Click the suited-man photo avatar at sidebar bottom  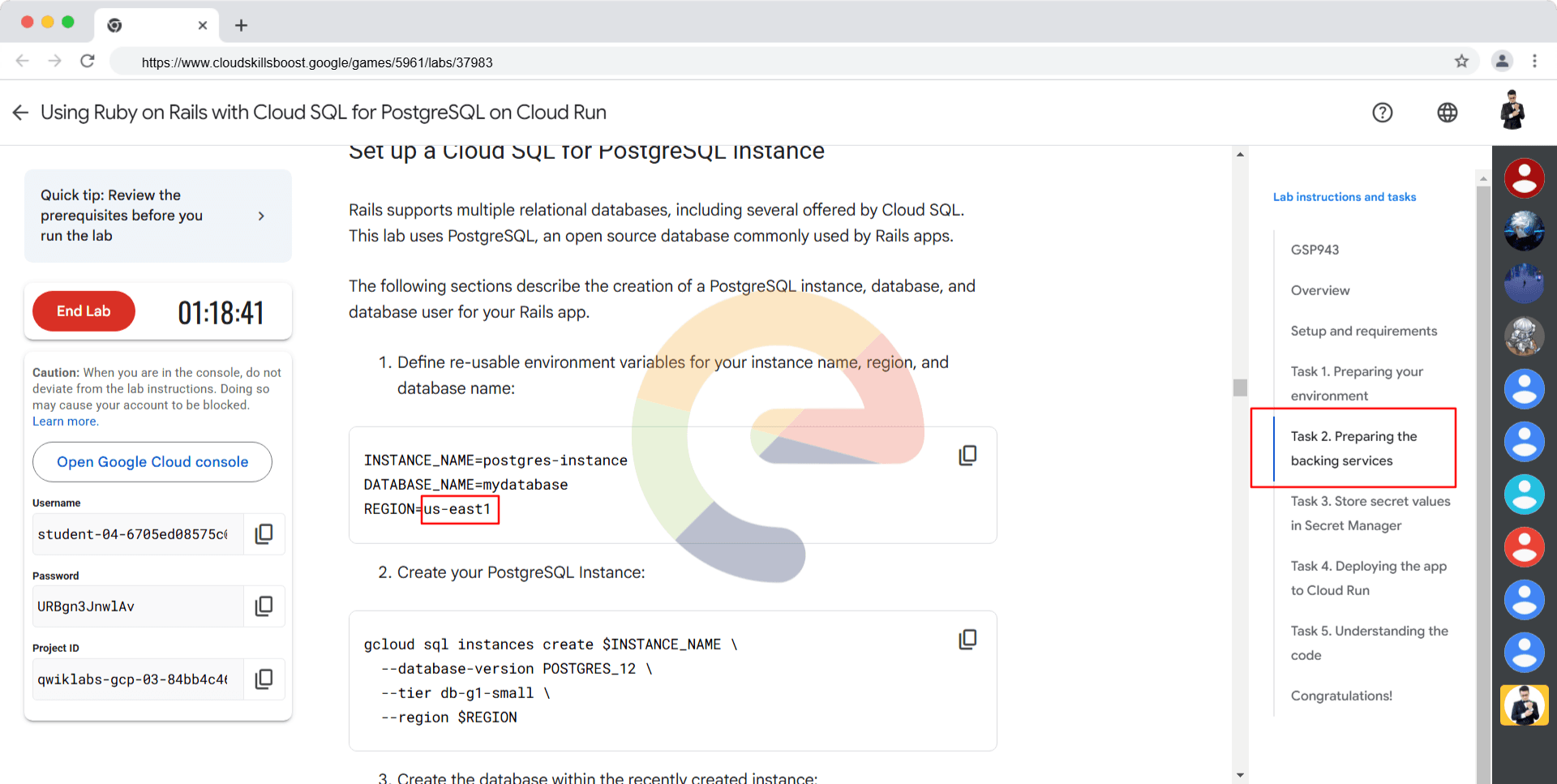click(1525, 705)
